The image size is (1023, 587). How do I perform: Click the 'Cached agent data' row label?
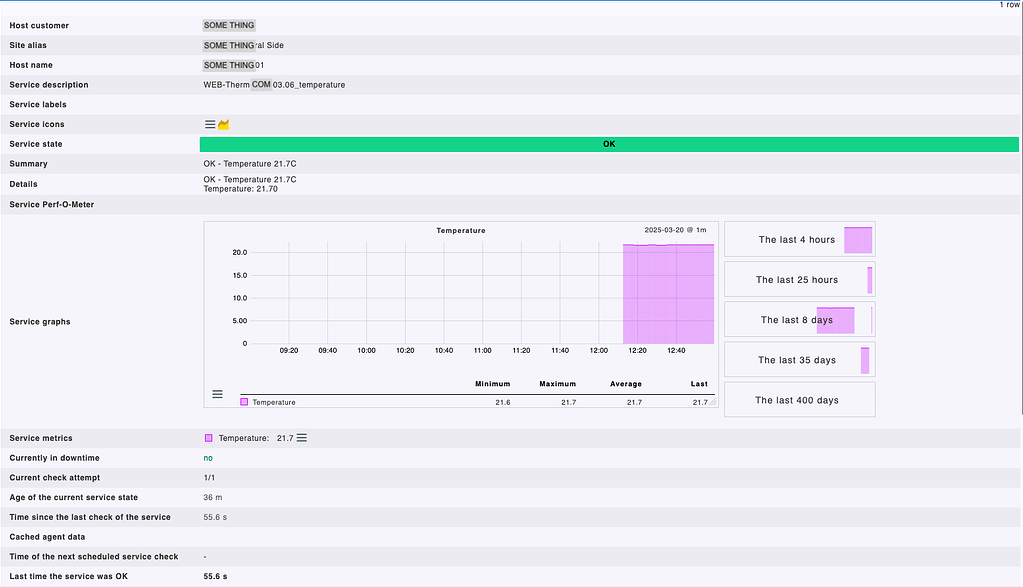coord(47,537)
